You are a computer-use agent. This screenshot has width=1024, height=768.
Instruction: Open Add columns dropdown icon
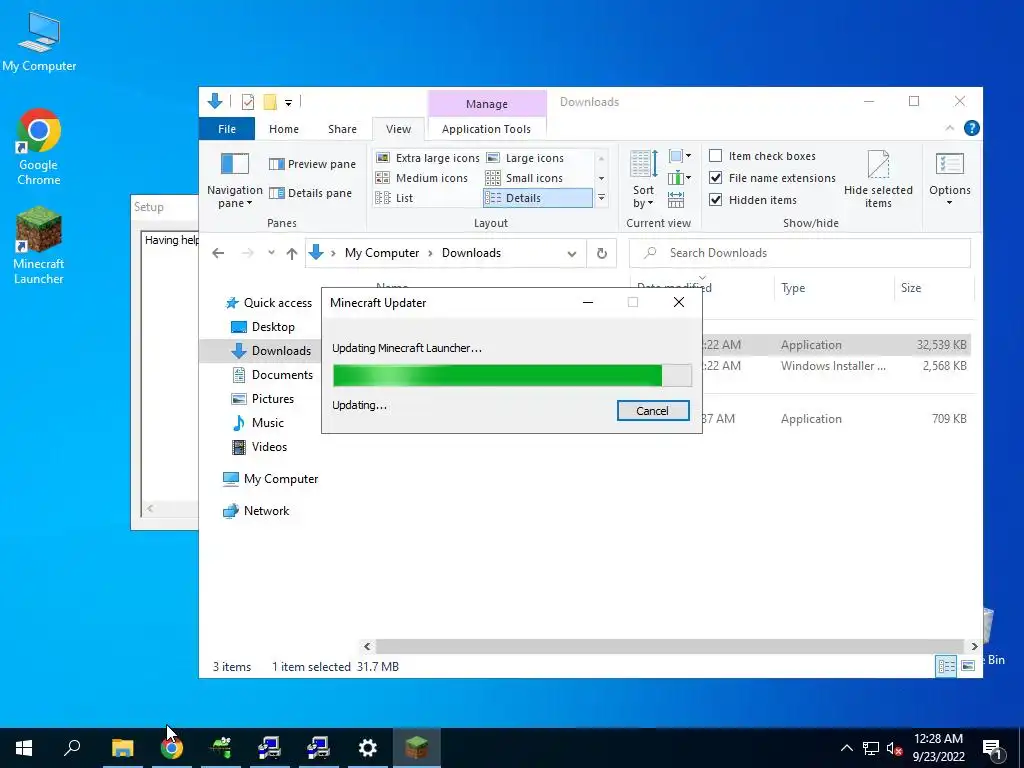pos(680,178)
